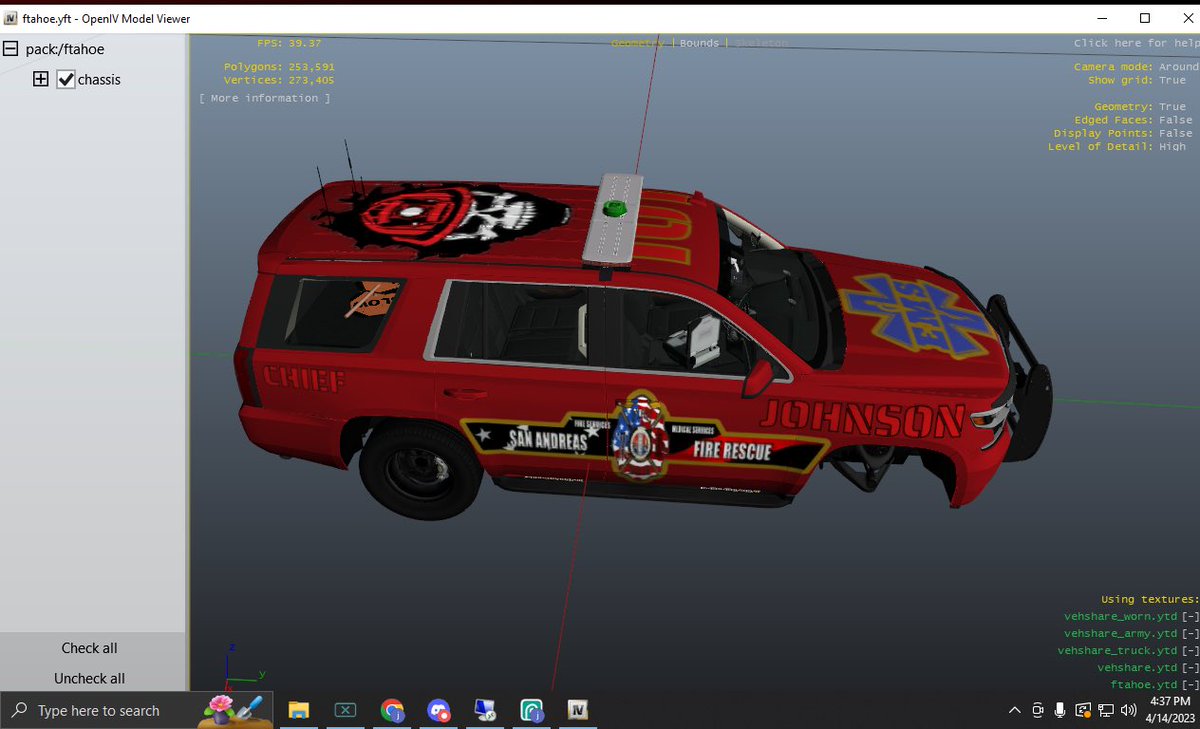The width and height of the screenshot is (1200, 729).
Task: Collapse vehshare.ytd texture entry
Action: pyautogui.click(x=1190, y=668)
